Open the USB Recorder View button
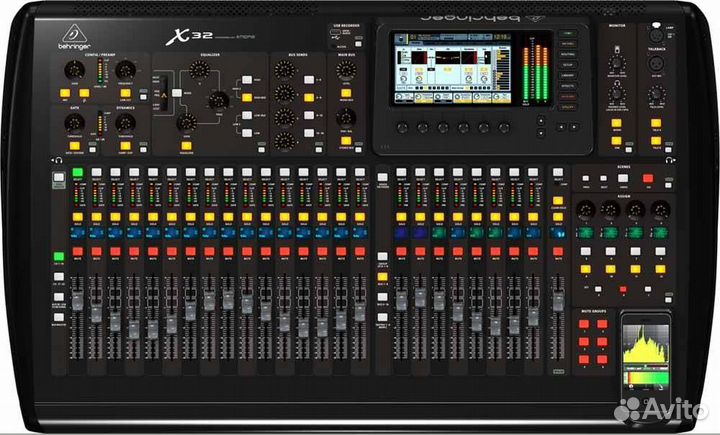 pos(358,44)
